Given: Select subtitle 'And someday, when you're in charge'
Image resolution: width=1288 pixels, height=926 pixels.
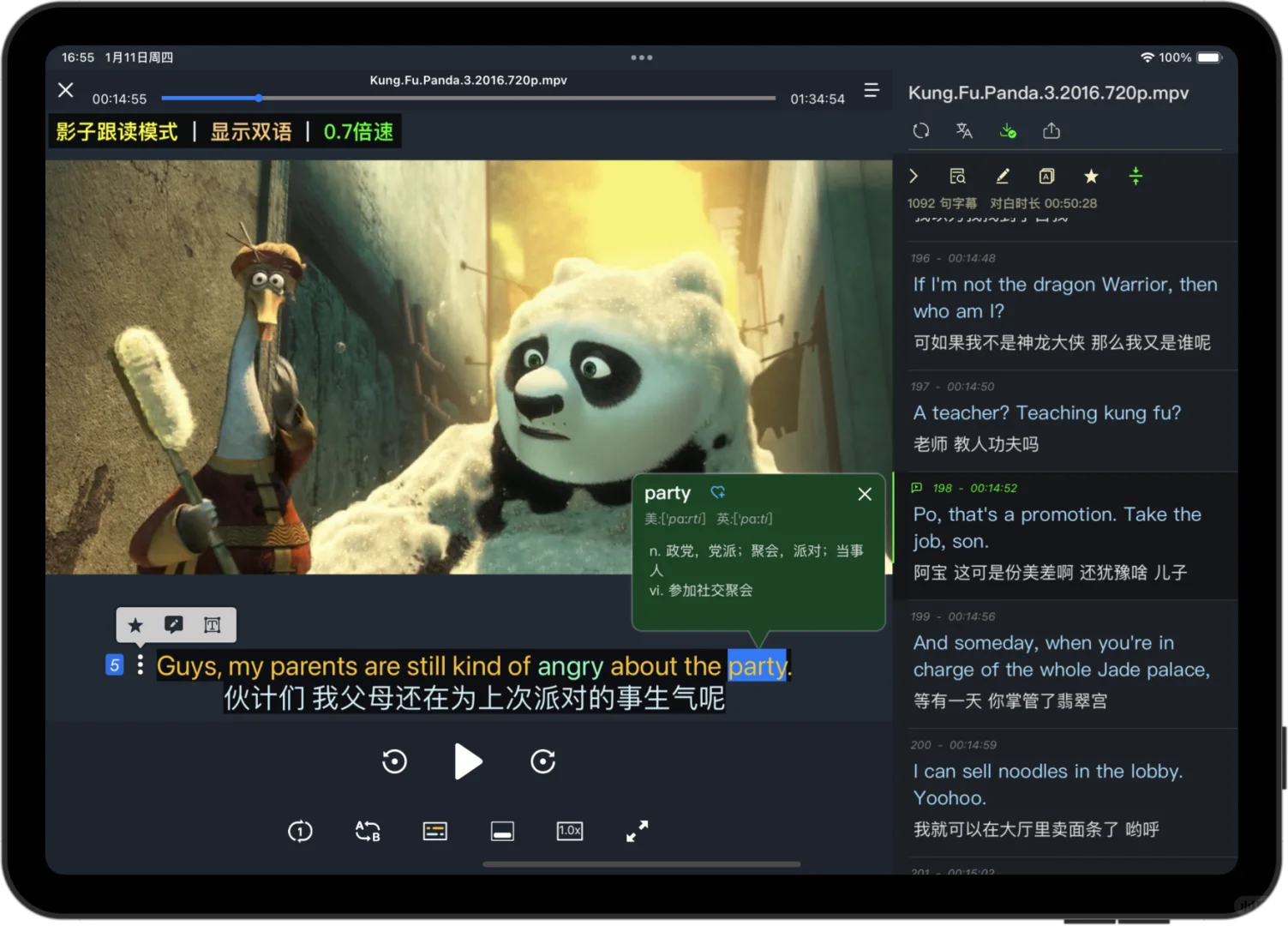Looking at the screenshot, I should click(x=1065, y=664).
